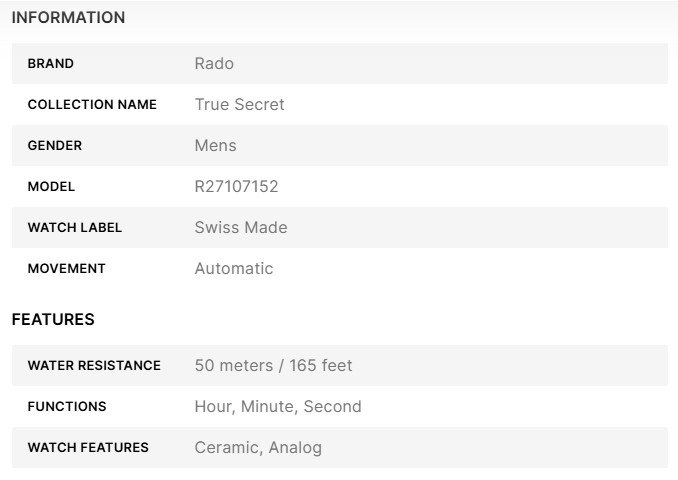Click the MODEL row label
Viewport: 678px width, 480px height.
[x=51, y=187]
